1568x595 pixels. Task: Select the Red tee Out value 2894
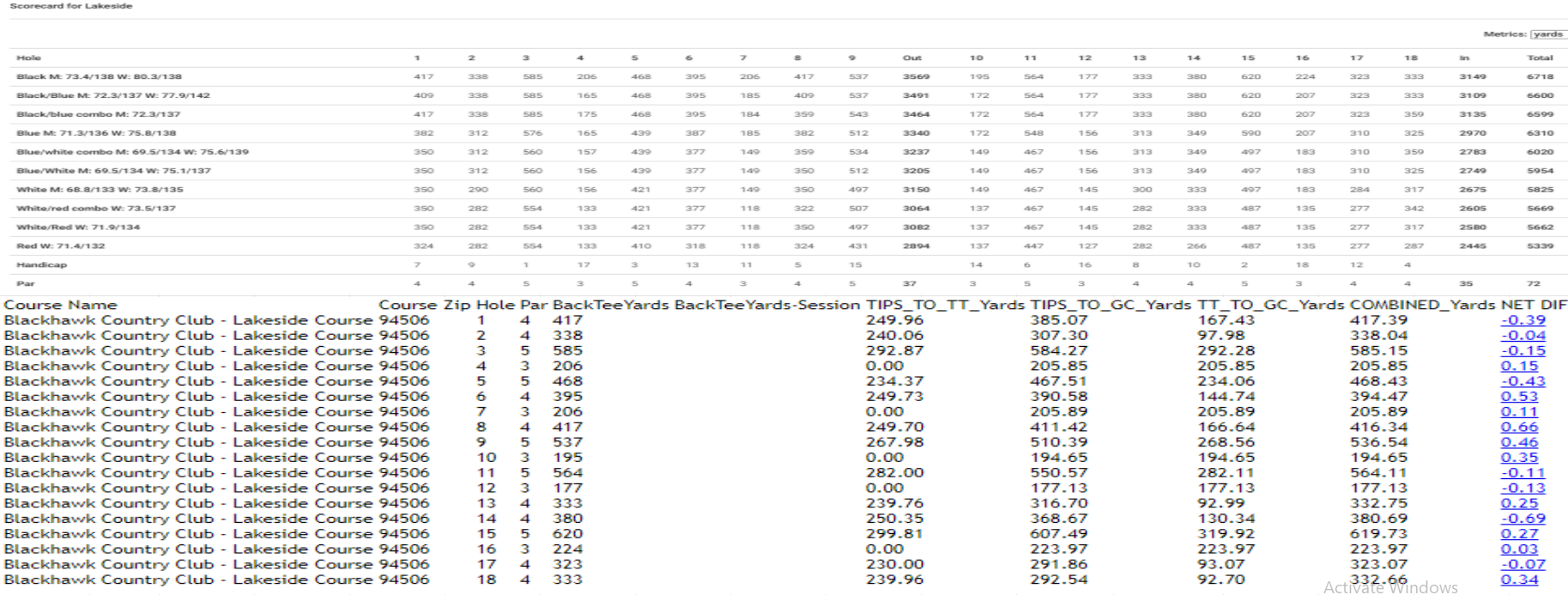point(916,246)
